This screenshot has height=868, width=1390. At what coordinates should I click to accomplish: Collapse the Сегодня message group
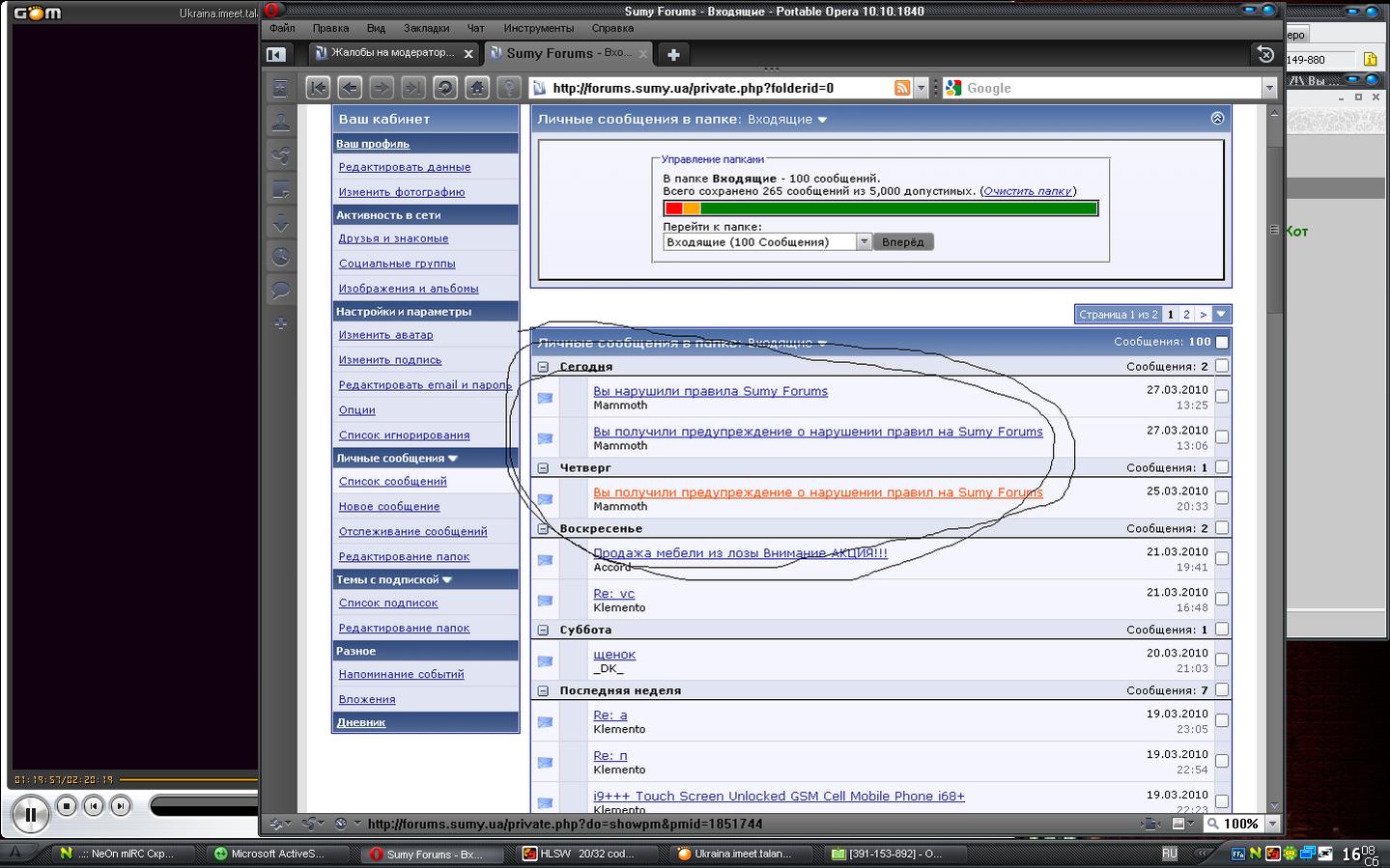click(543, 367)
